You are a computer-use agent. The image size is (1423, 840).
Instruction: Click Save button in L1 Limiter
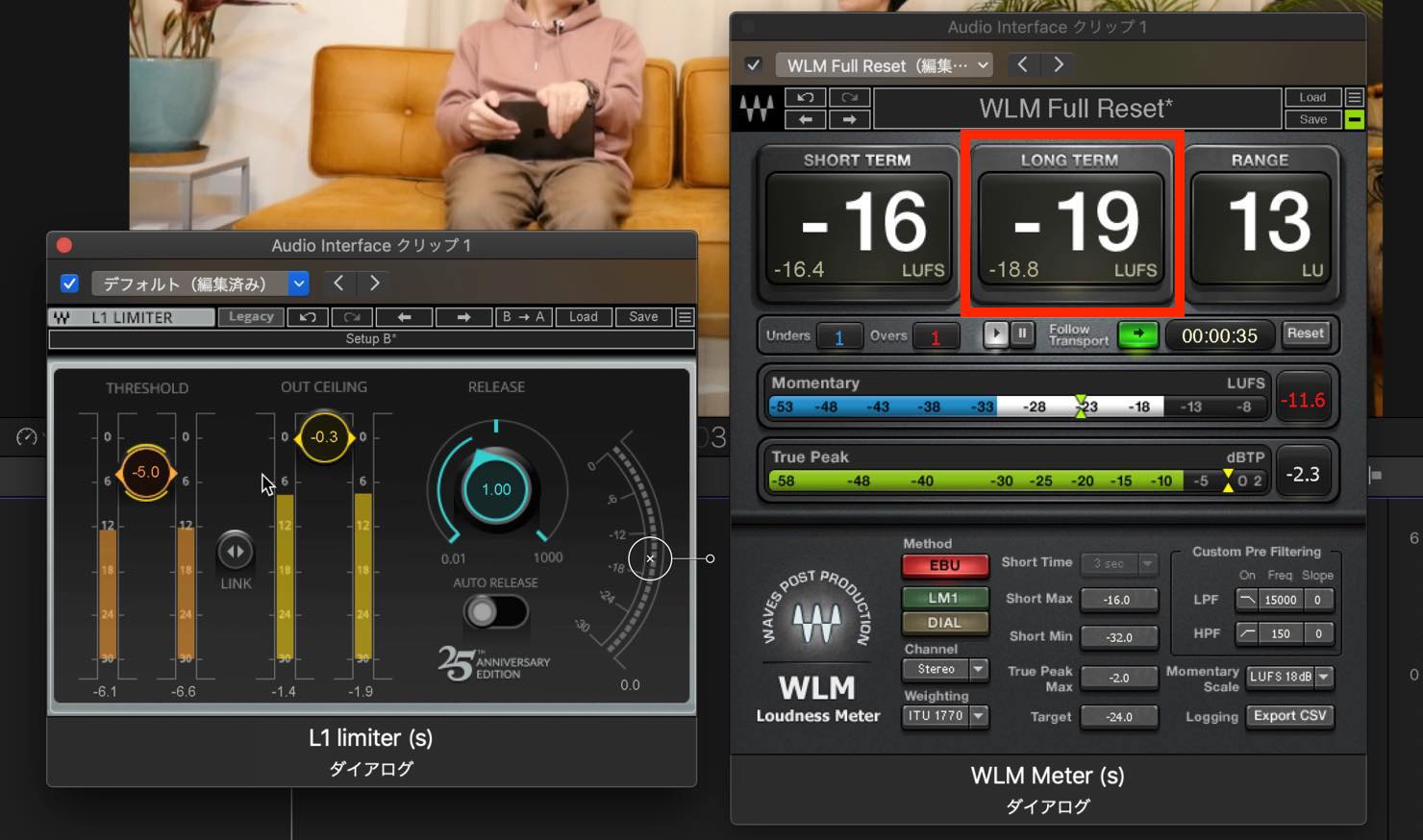(643, 317)
